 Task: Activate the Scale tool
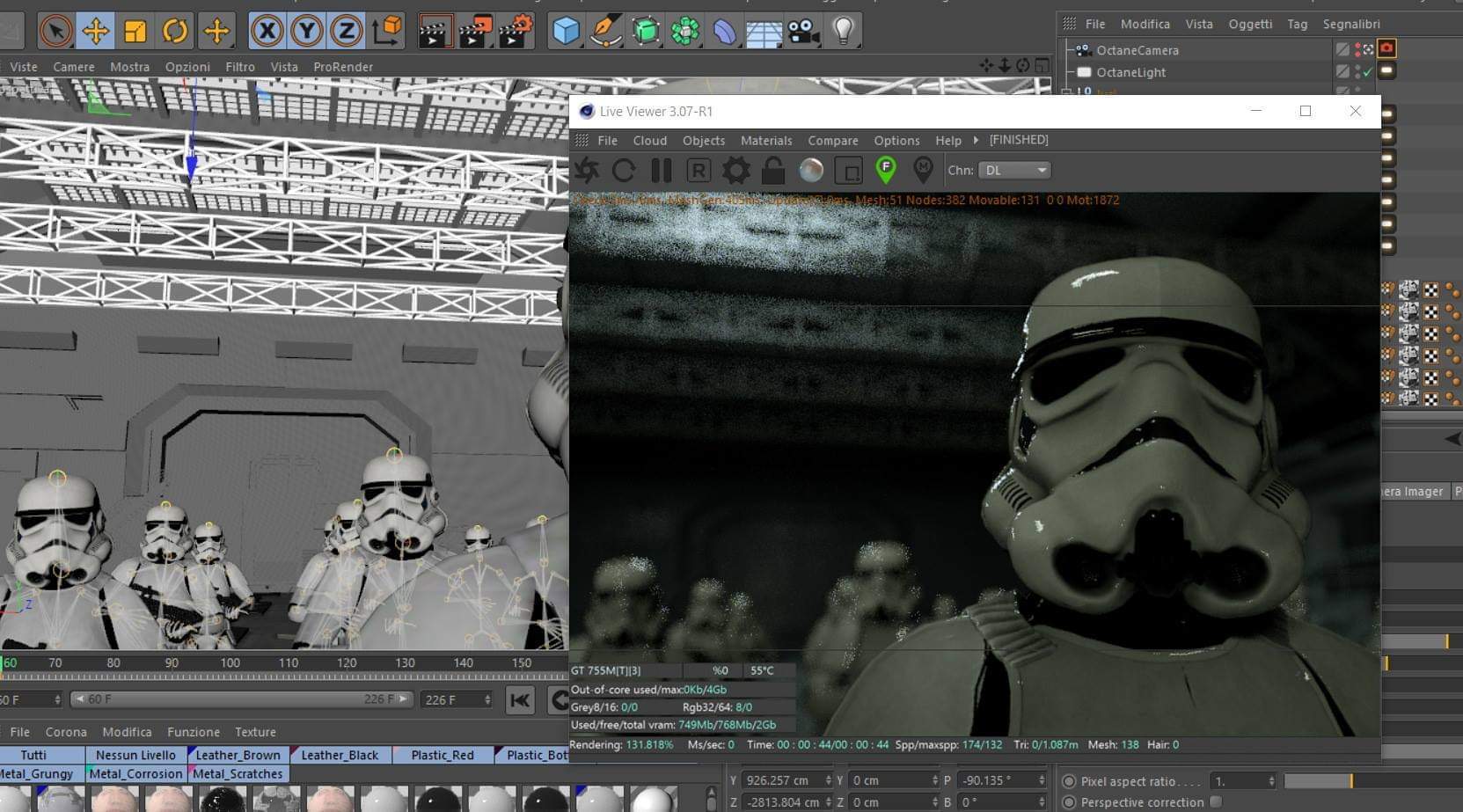click(135, 31)
